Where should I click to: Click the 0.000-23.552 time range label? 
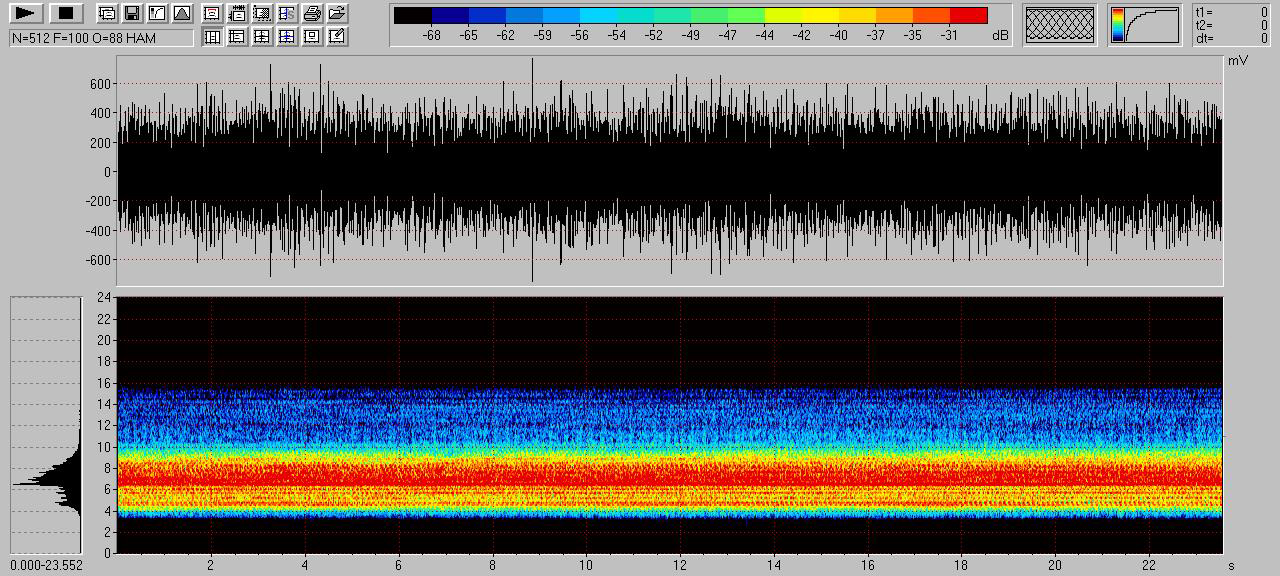pyautogui.click(x=46, y=565)
